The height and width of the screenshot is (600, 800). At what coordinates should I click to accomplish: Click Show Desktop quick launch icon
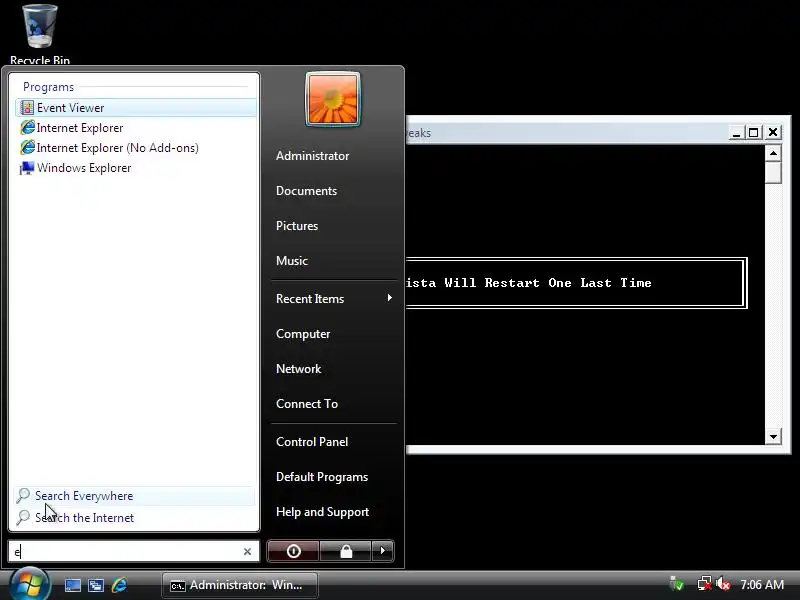click(x=72, y=585)
